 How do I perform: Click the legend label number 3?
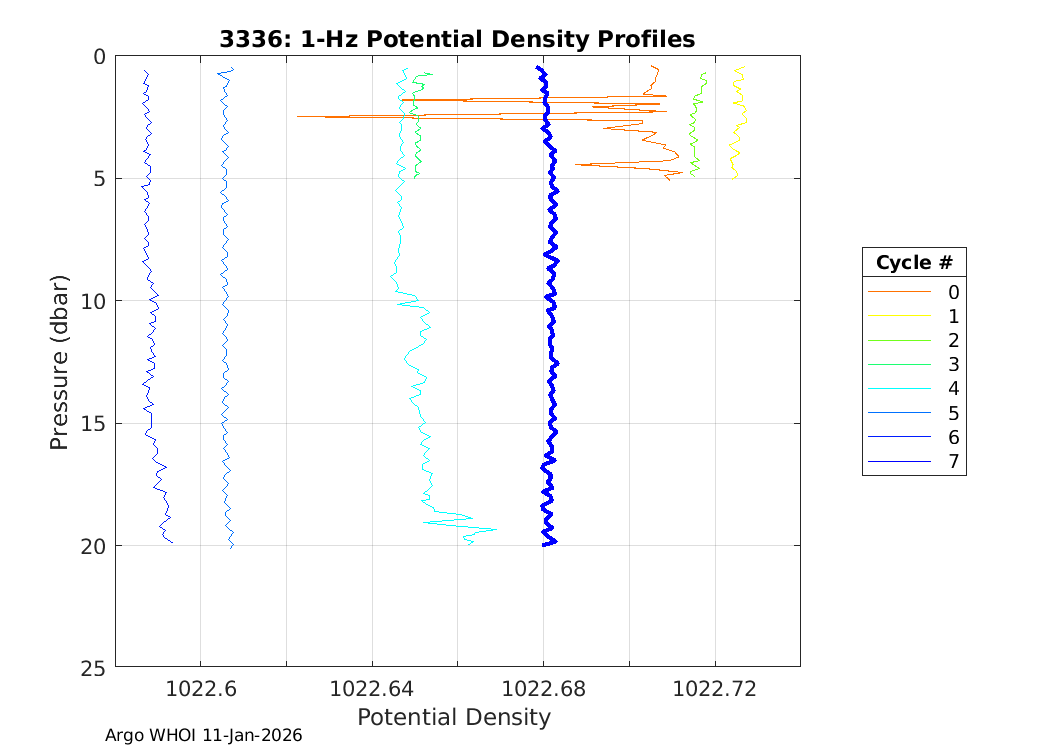click(x=953, y=365)
